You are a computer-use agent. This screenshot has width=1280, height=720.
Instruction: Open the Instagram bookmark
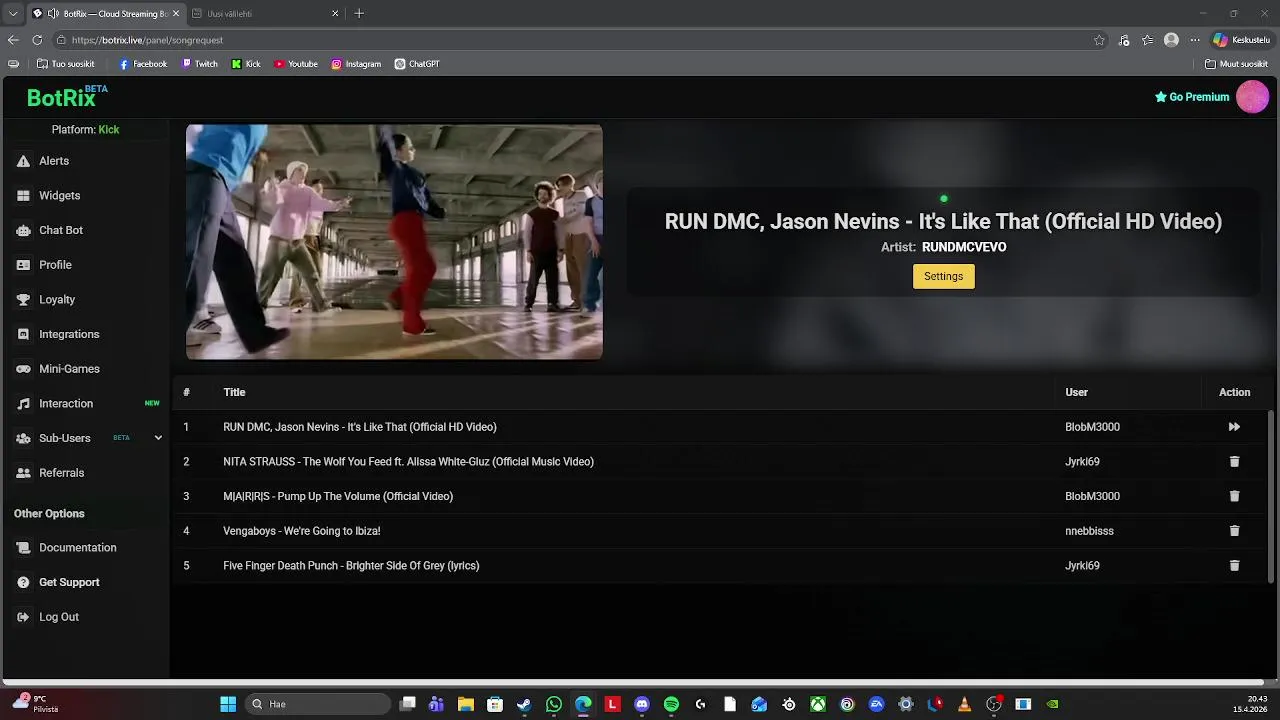[x=356, y=64]
